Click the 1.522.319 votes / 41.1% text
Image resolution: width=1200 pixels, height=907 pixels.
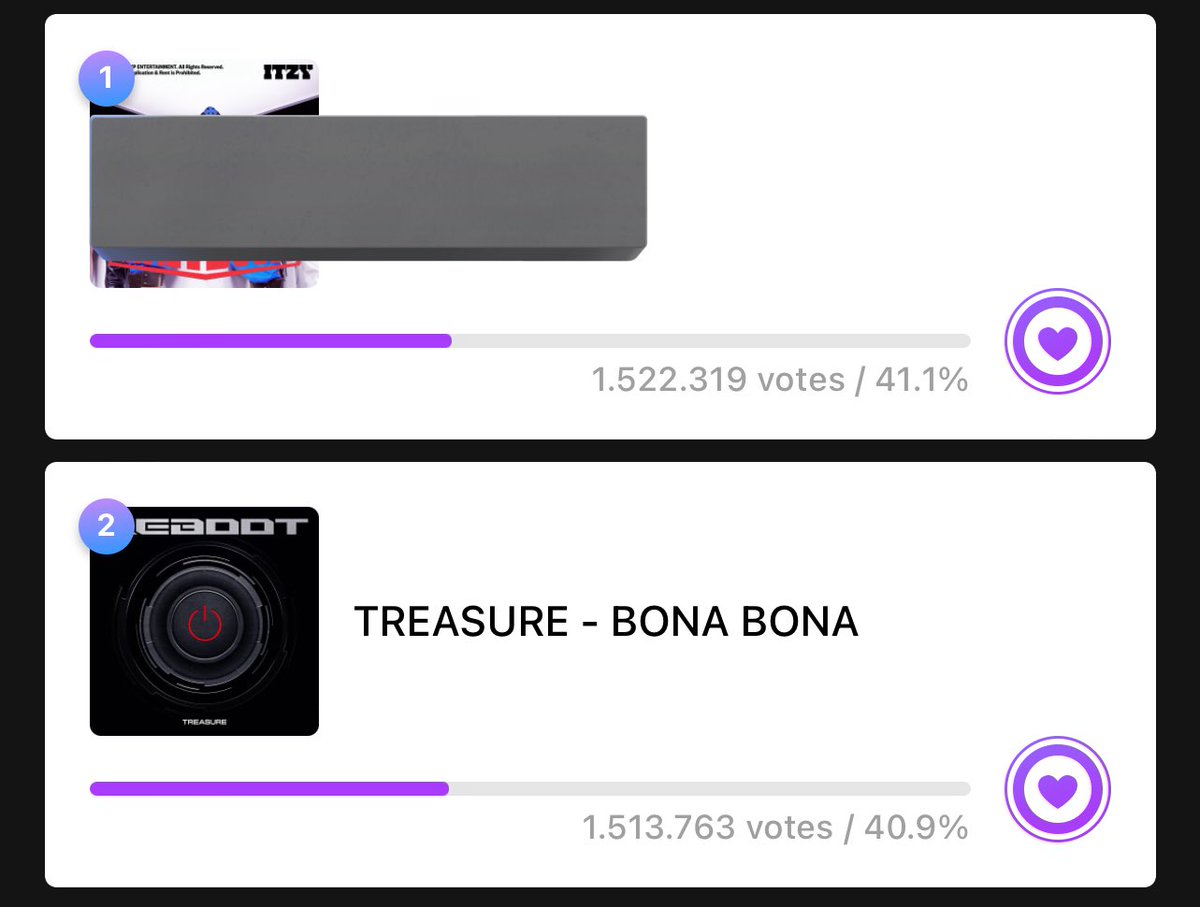pos(780,380)
